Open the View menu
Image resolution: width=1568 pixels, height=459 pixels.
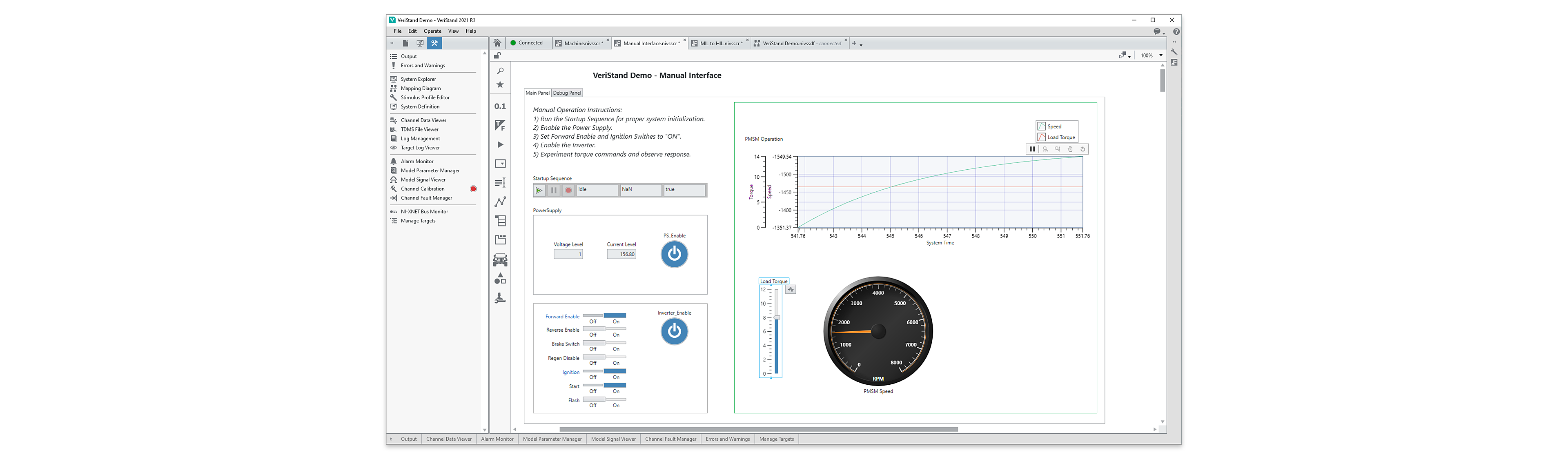454,31
